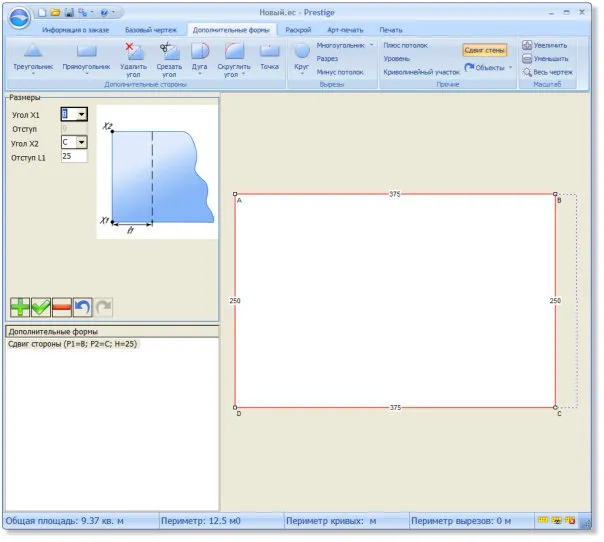The height and width of the screenshot is (542, 604).
Task: Switch to Информация о заказе tab
Action: click(76, 30)
